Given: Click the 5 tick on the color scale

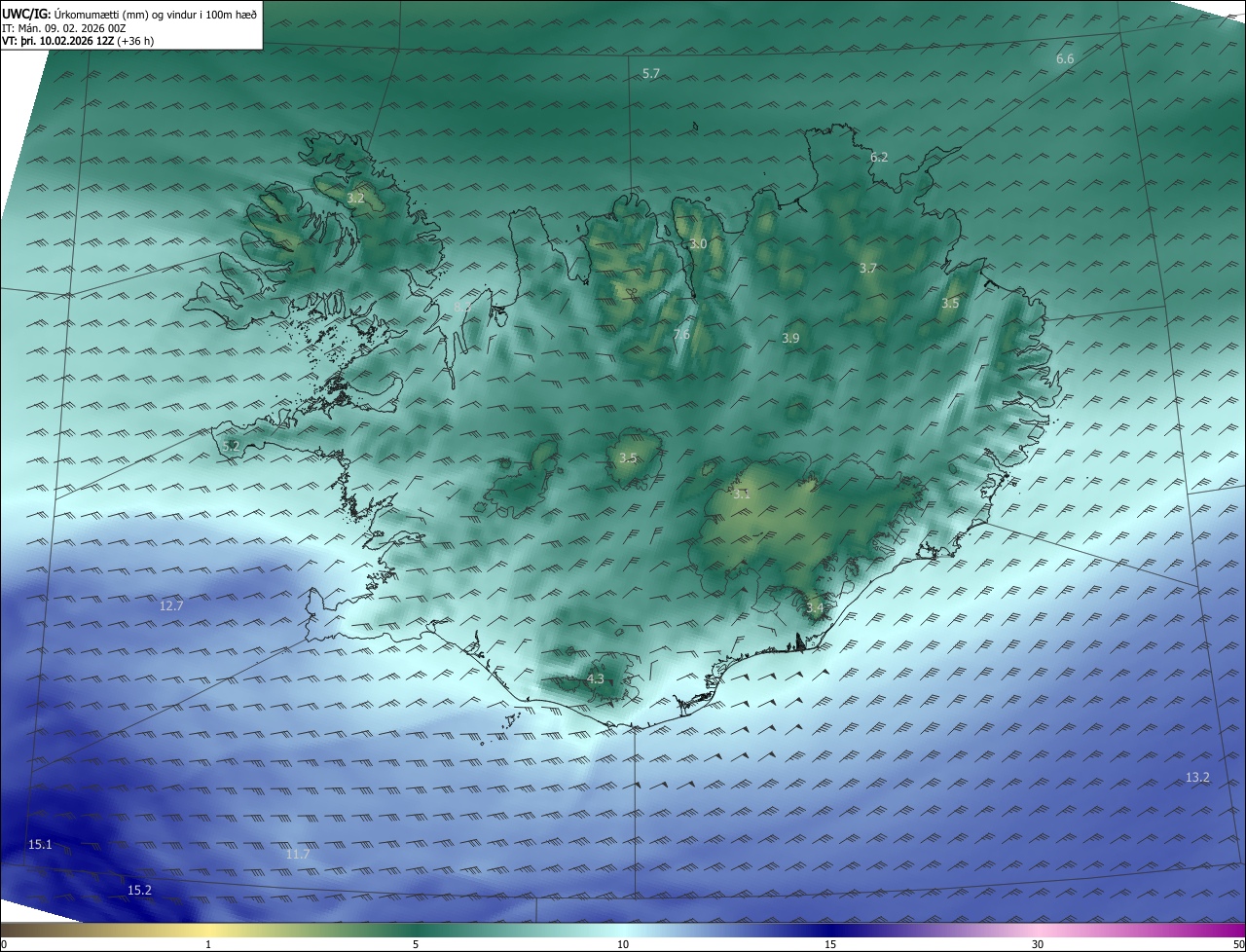Looking at the screenshot, I should (x=416, y=944).
